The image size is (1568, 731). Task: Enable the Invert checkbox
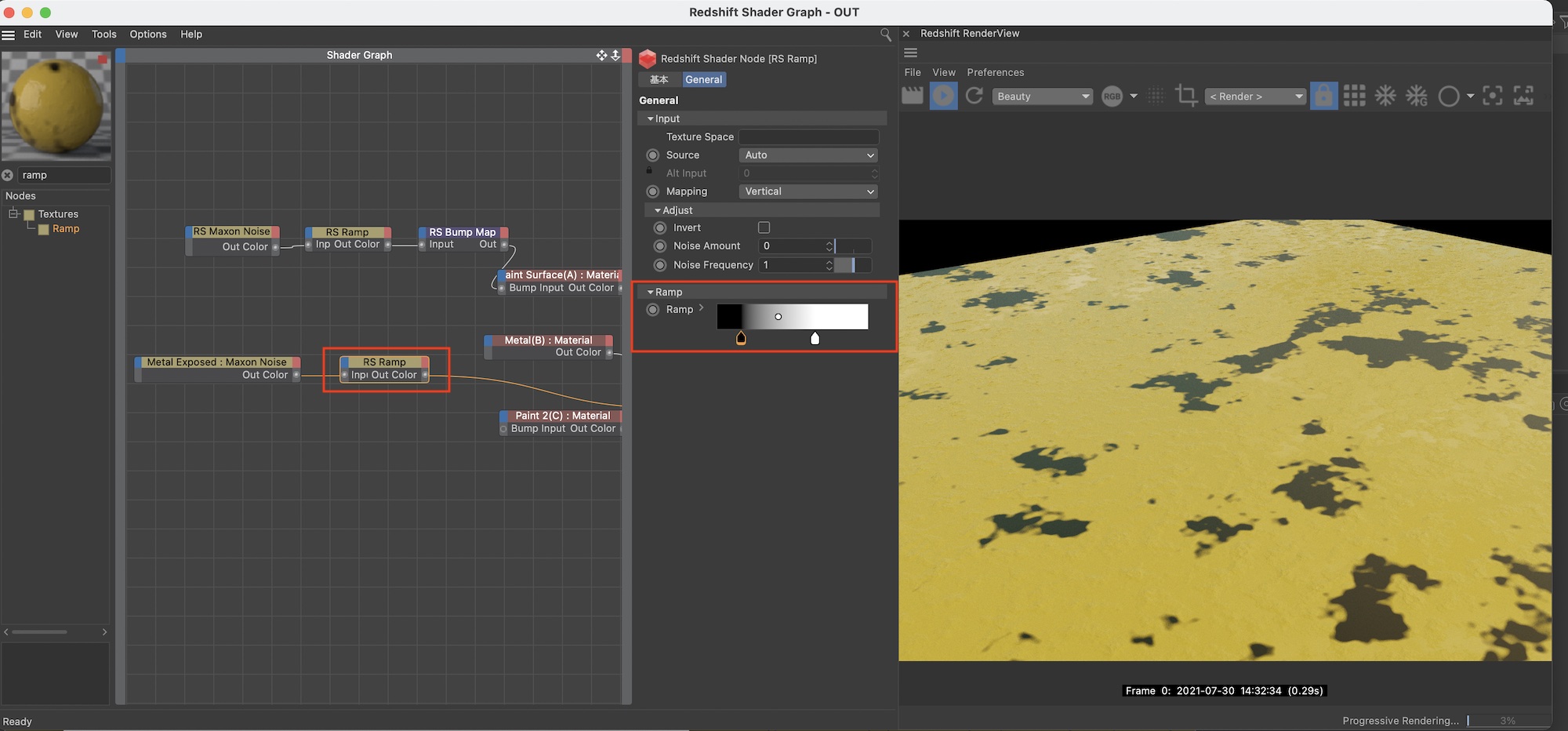[764, 227]
